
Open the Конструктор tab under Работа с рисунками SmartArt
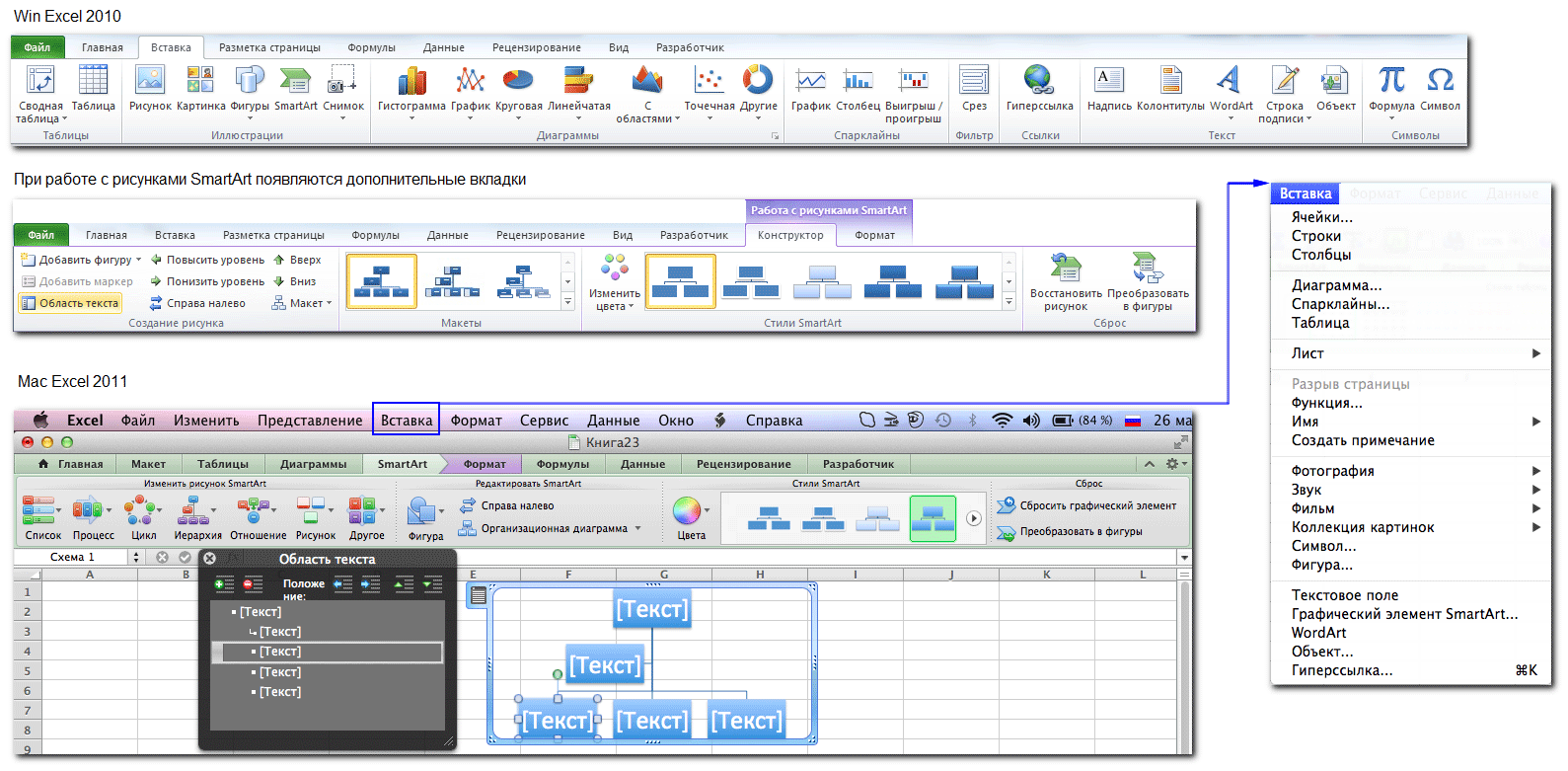point(790,235)
